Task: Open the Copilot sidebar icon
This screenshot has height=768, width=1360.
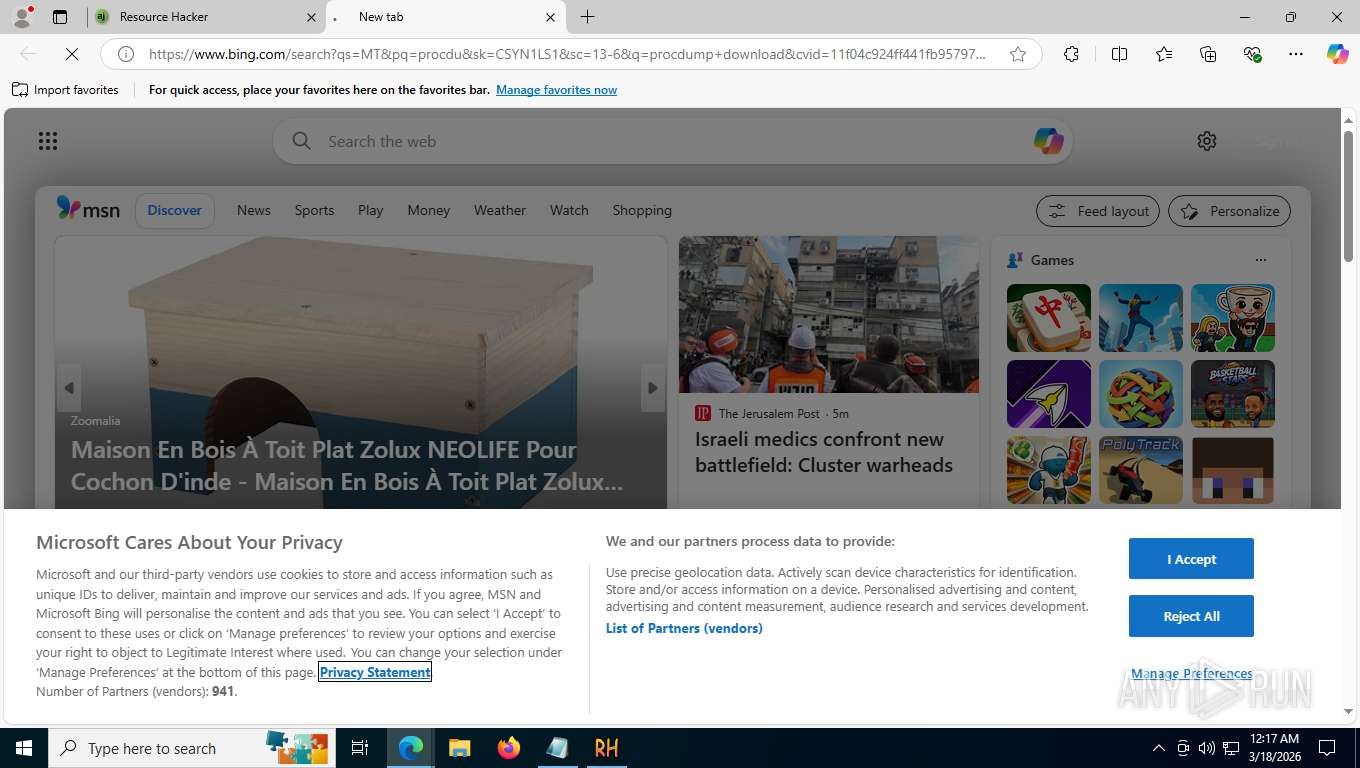Action: pyautogui.click(x=1337, y=54)
